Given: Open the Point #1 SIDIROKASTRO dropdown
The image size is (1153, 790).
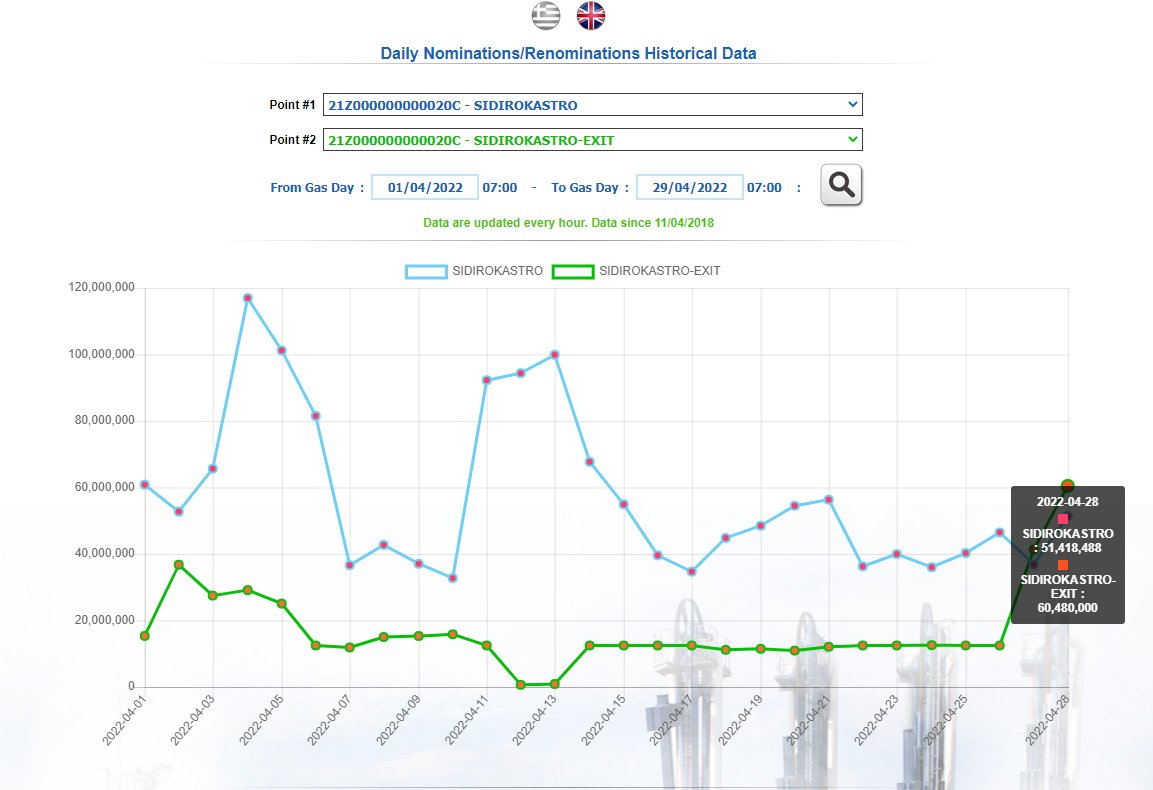Looking at the screenshot, I should point(593,104).
